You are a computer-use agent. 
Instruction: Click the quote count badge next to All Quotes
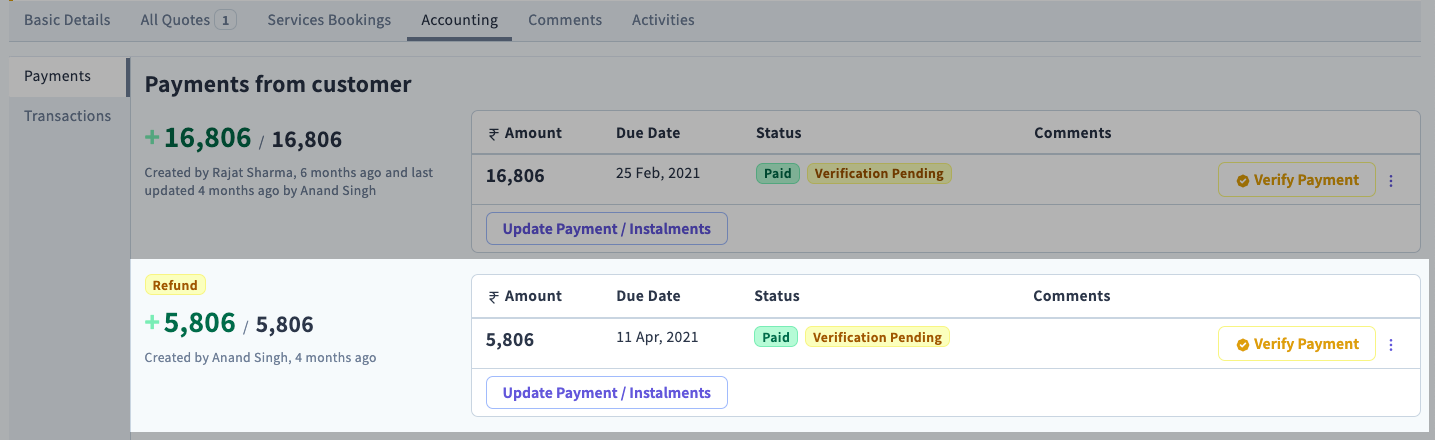(x=226, y=20)
